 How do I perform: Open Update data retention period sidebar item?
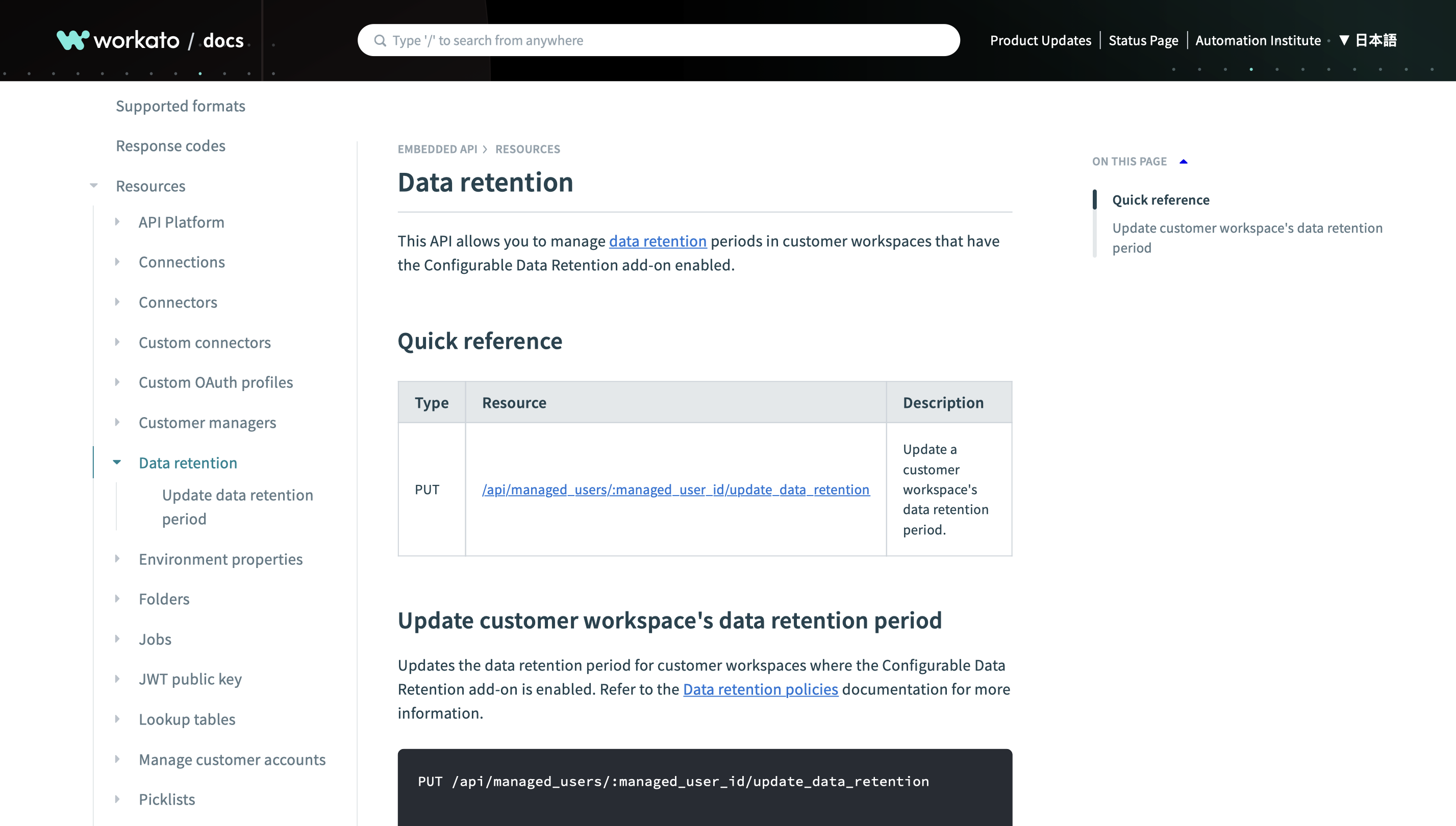[x=237, y=507]
